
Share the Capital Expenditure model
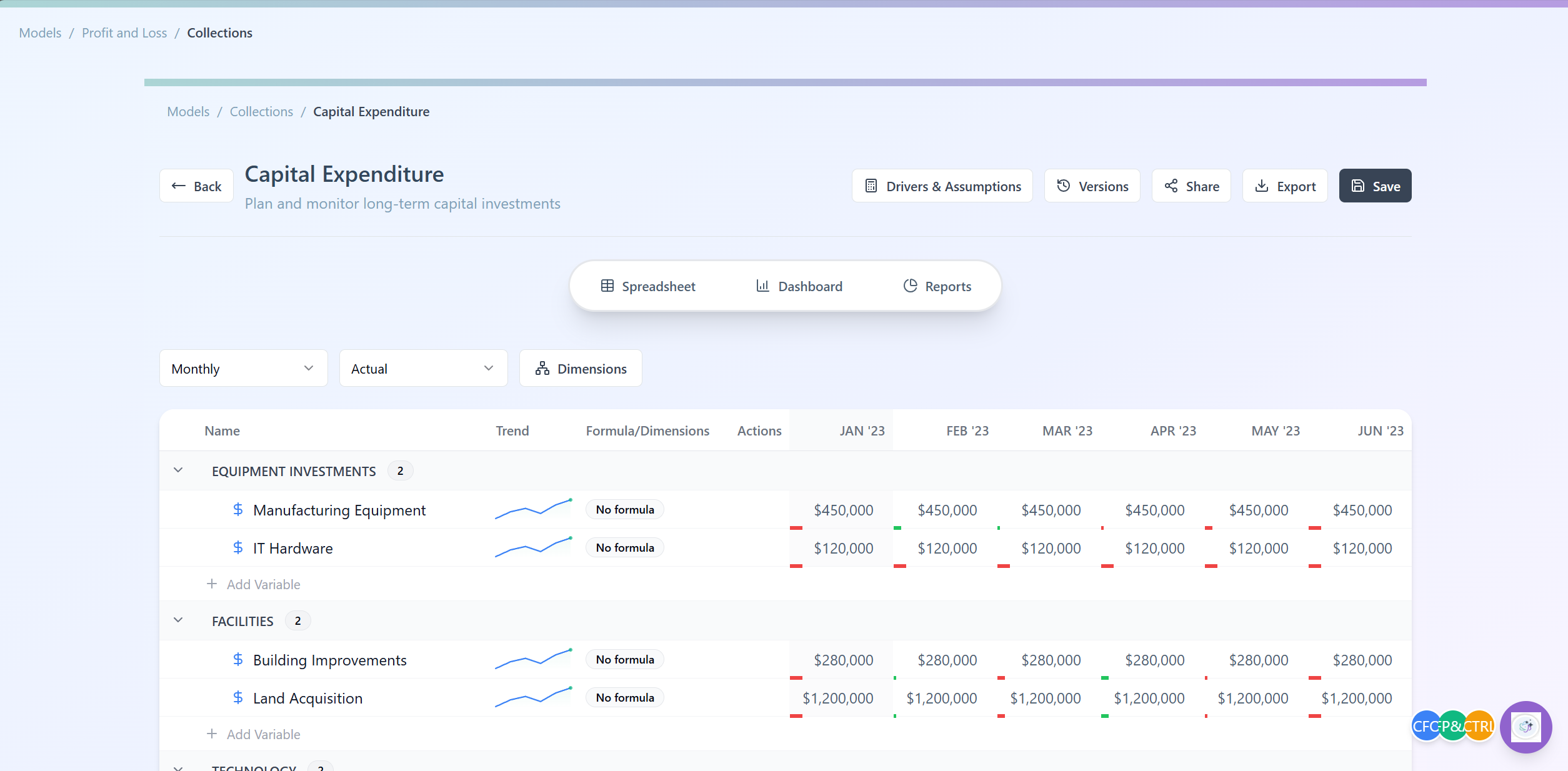1191,186
